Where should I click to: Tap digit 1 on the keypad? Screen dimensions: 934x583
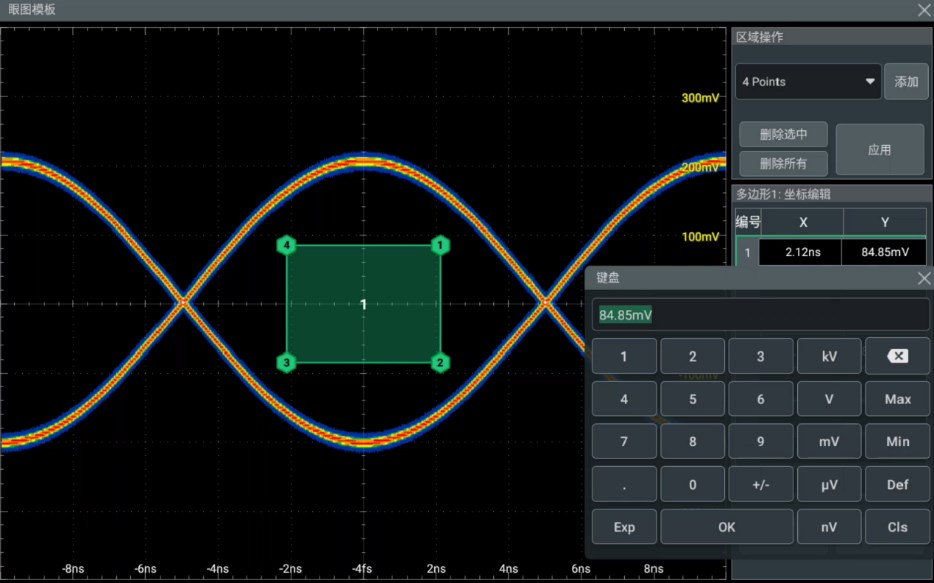624,356
